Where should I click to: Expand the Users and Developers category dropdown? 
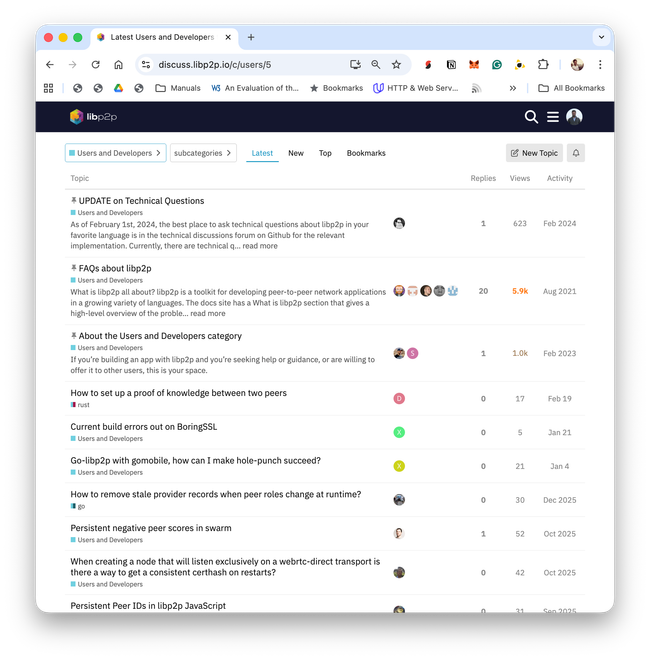[x=116, y=153]
